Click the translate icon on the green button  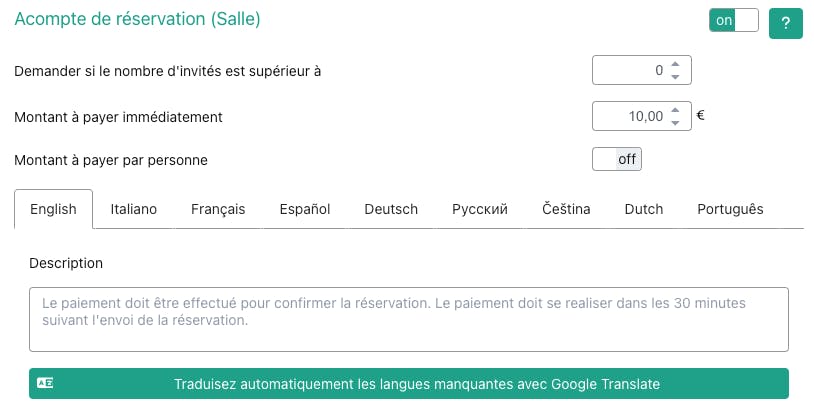[45, 383]
